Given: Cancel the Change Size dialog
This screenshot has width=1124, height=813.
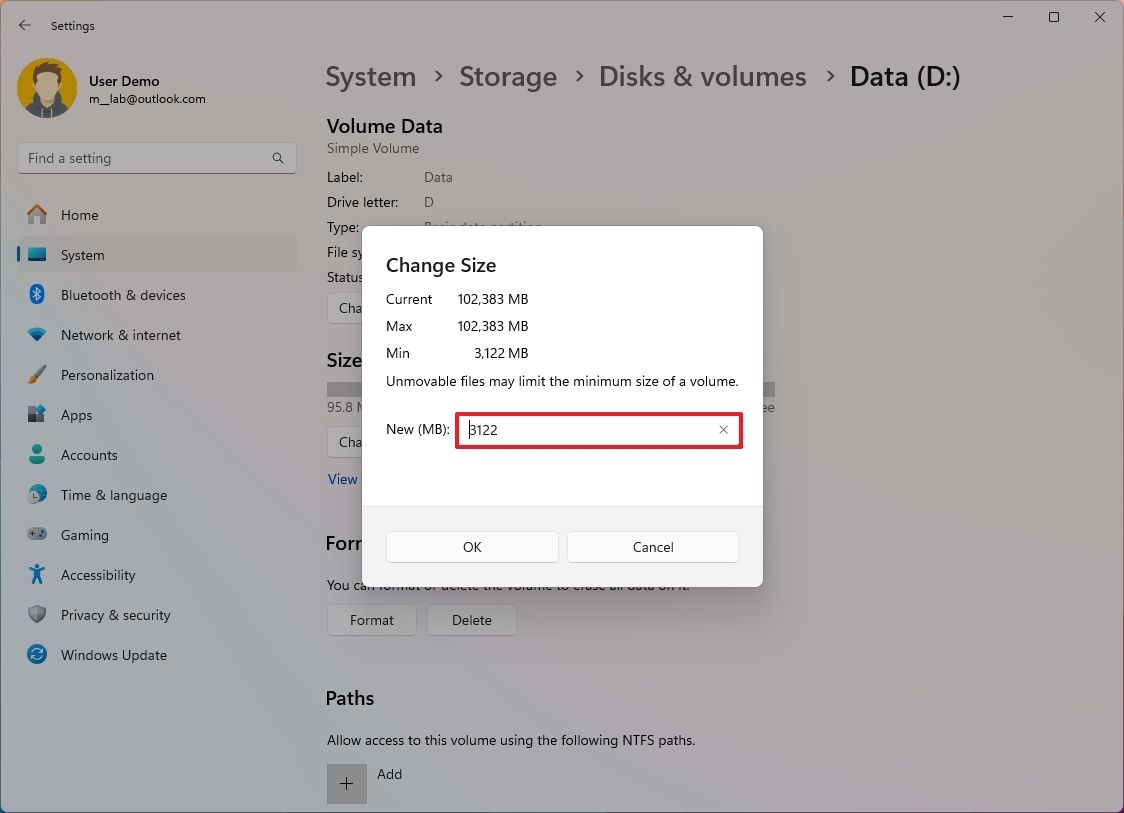Looking at the screenshot, I should coord(652,547).
